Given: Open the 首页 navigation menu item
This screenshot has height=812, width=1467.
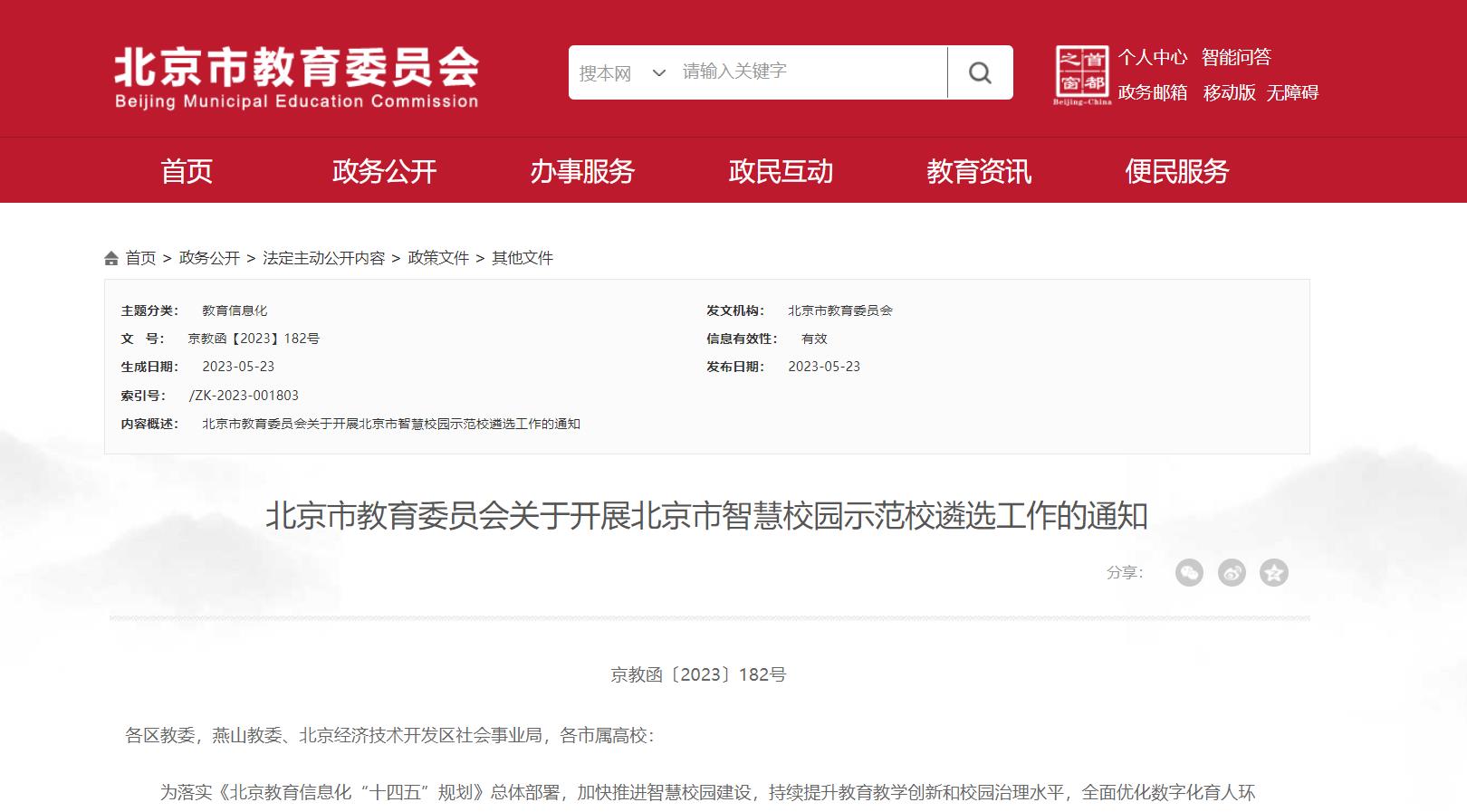Looking at the screenshot, I should point(187,171).
